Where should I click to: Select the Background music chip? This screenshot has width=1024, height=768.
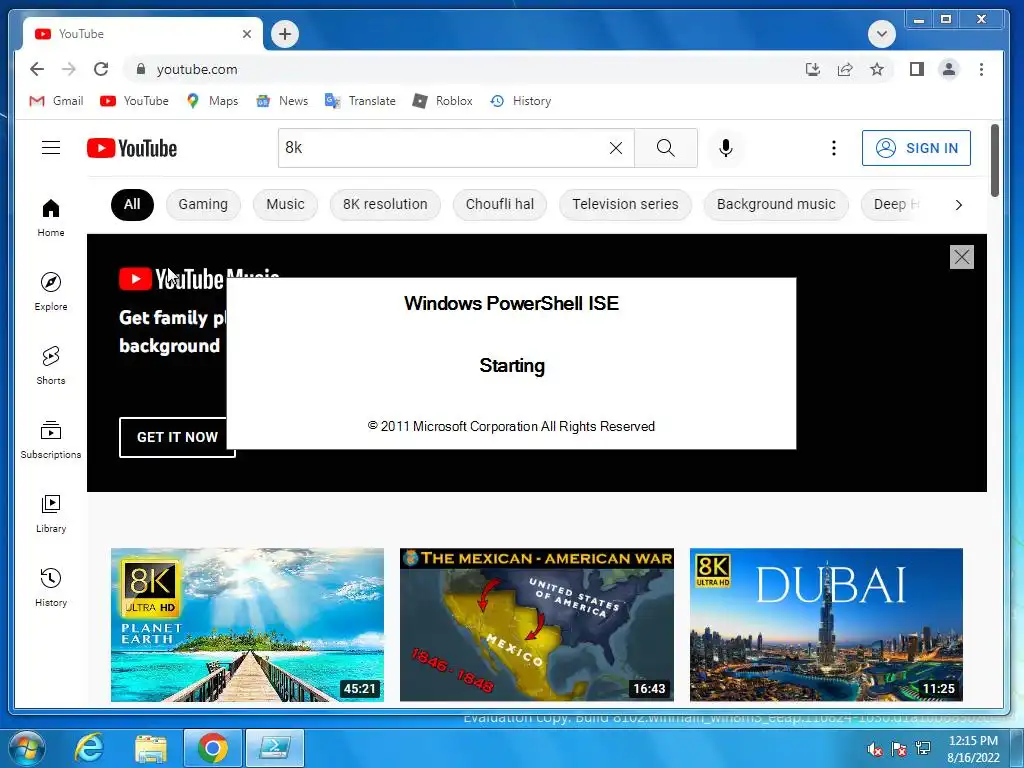(x=776, y=204)
